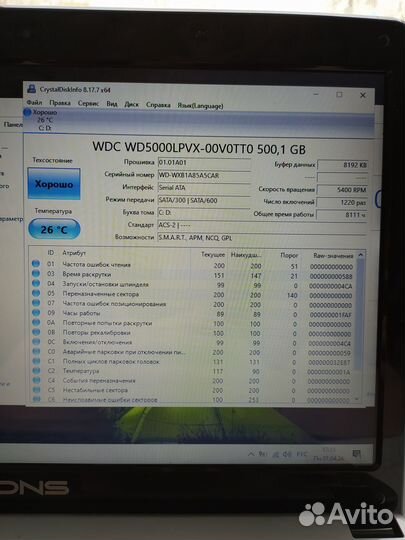The image size is (405, 540).
Task: Click the Атрибут column header
Action: click(x=74, y=253)
